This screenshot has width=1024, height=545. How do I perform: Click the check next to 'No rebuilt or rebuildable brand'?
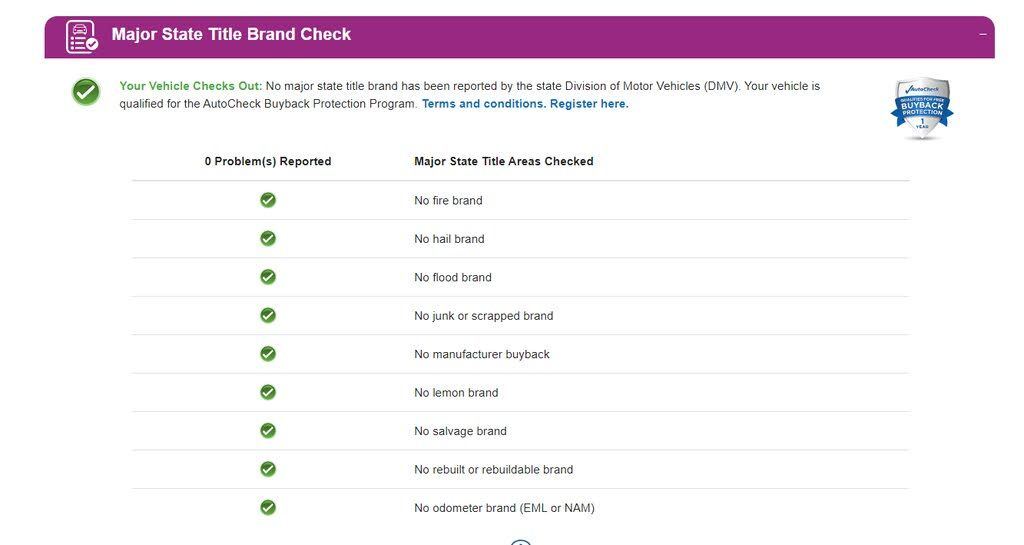pyautogui.click(x=268, y=469)
